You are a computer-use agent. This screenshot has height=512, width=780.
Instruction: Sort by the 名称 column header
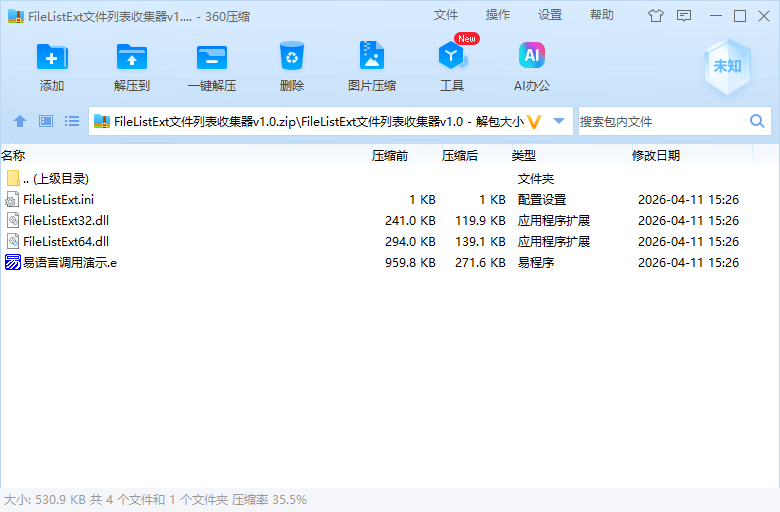186,156
